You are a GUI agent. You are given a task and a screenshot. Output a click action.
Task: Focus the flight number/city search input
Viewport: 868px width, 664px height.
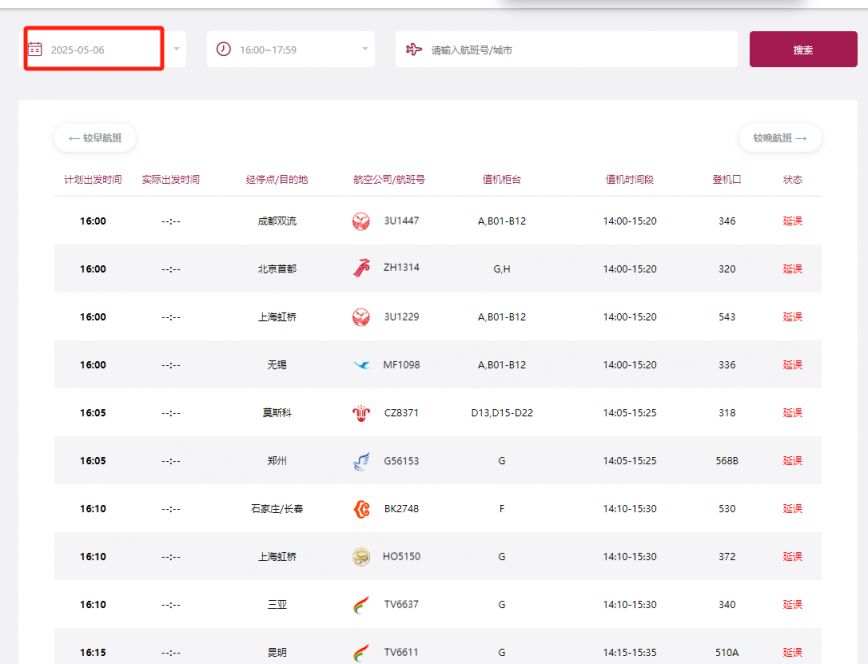click(566, 49)
